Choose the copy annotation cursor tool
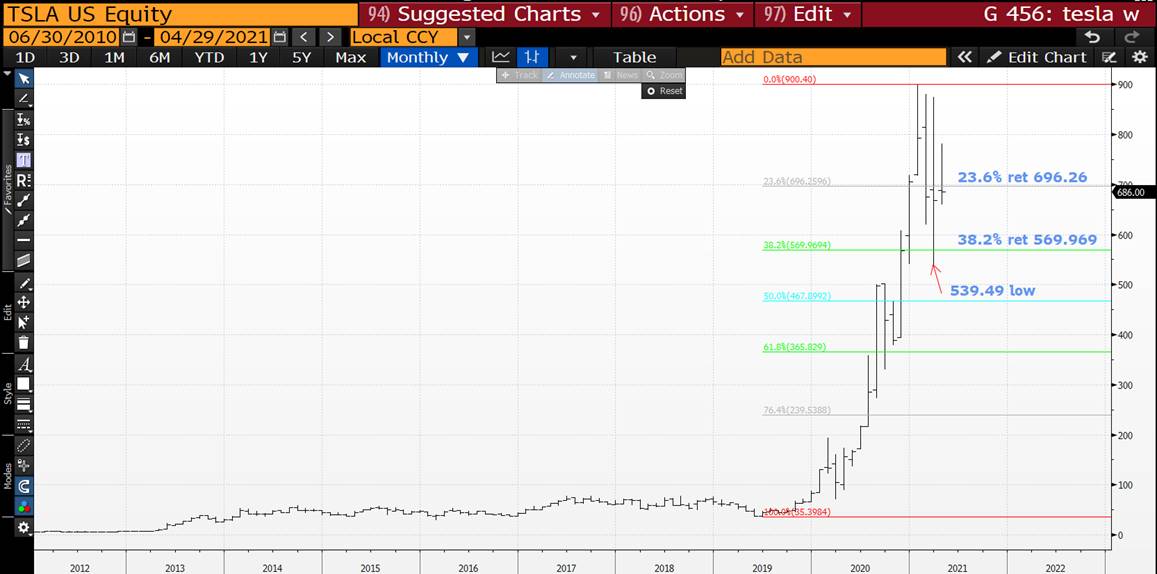Image resolution: width=1157 pixels, height=574 pixels. click(24, 322)
